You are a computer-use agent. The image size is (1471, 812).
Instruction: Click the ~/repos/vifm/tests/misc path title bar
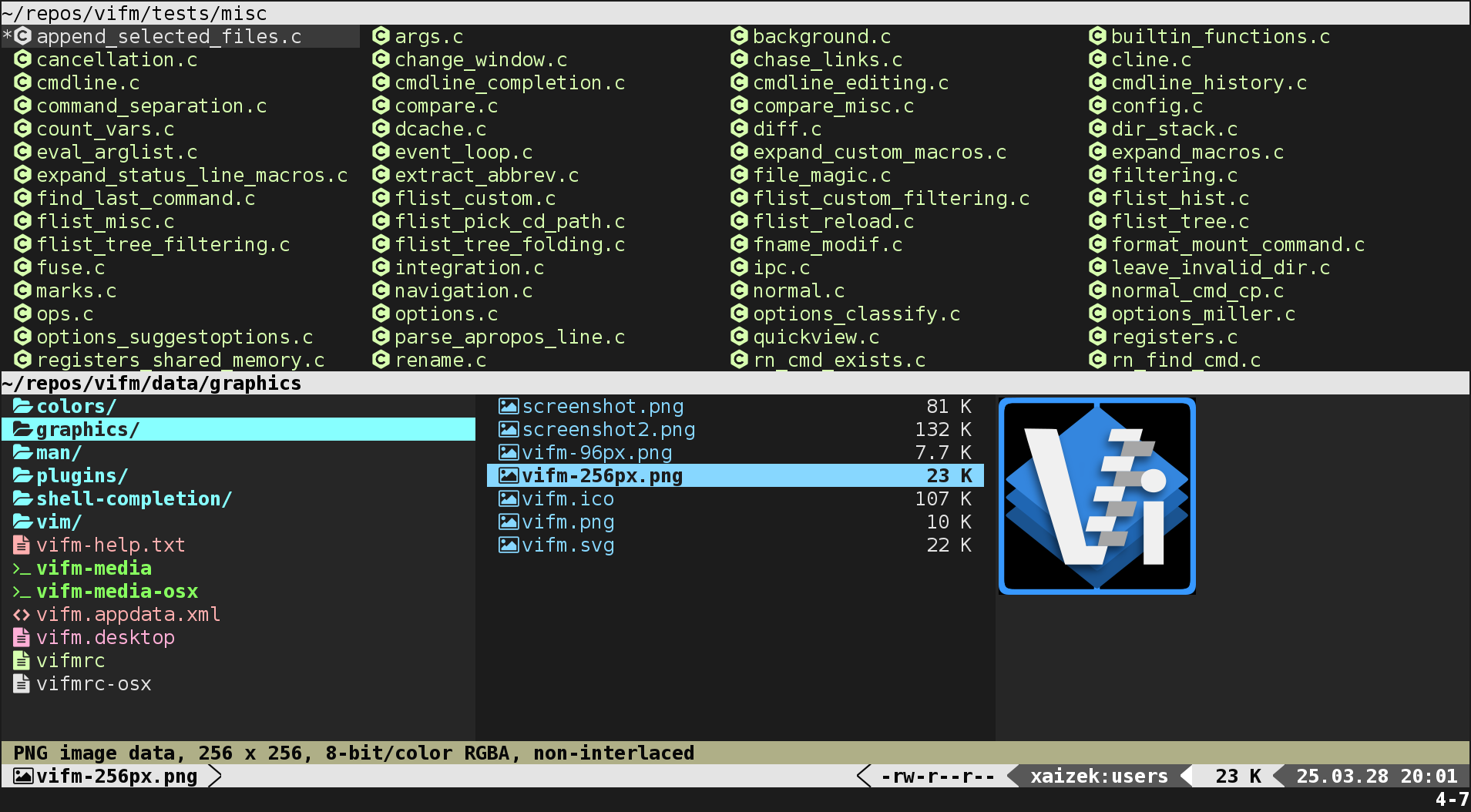[x=735, y=13]
